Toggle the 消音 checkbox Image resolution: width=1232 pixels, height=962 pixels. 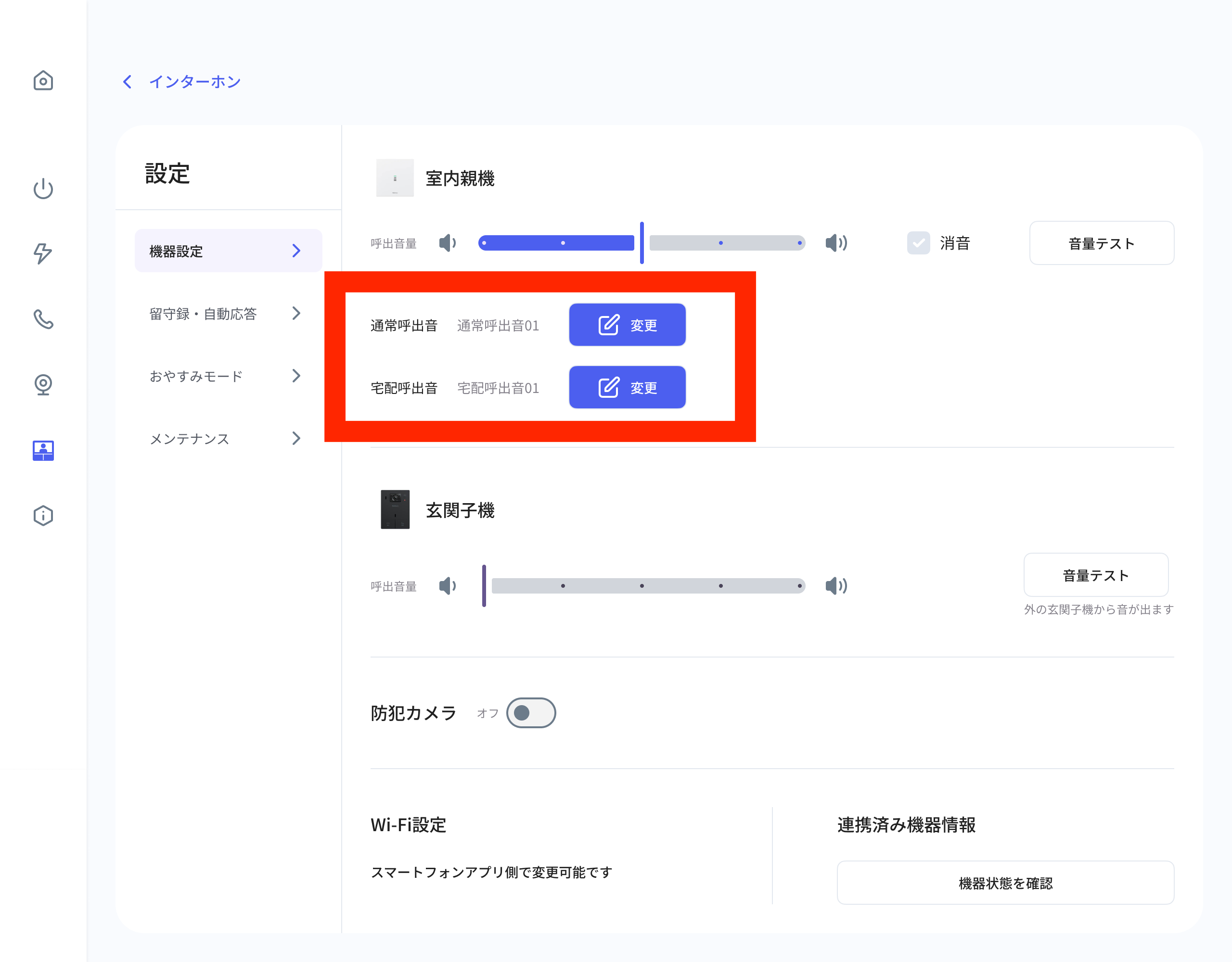click(918, 243)
